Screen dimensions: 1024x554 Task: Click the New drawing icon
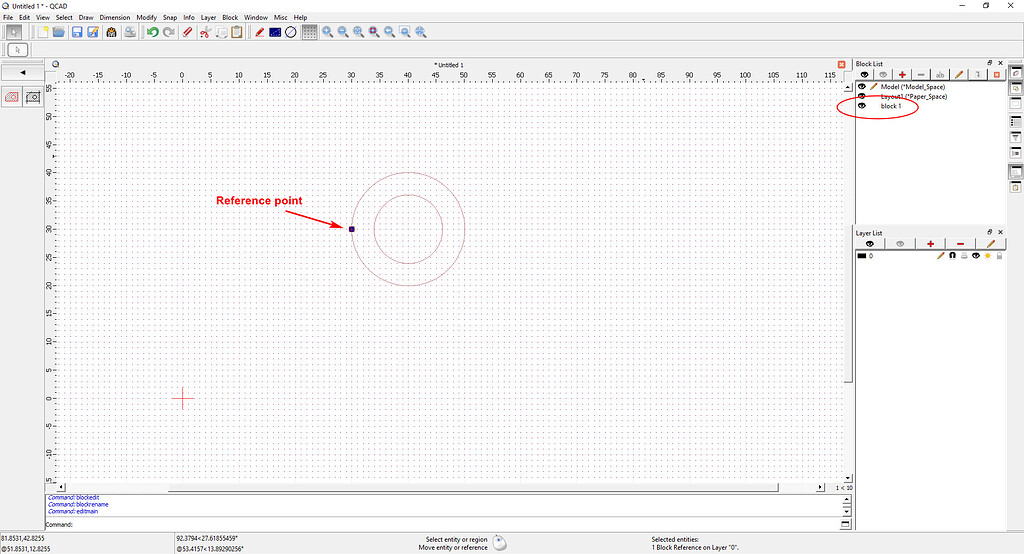coord(42,32)
